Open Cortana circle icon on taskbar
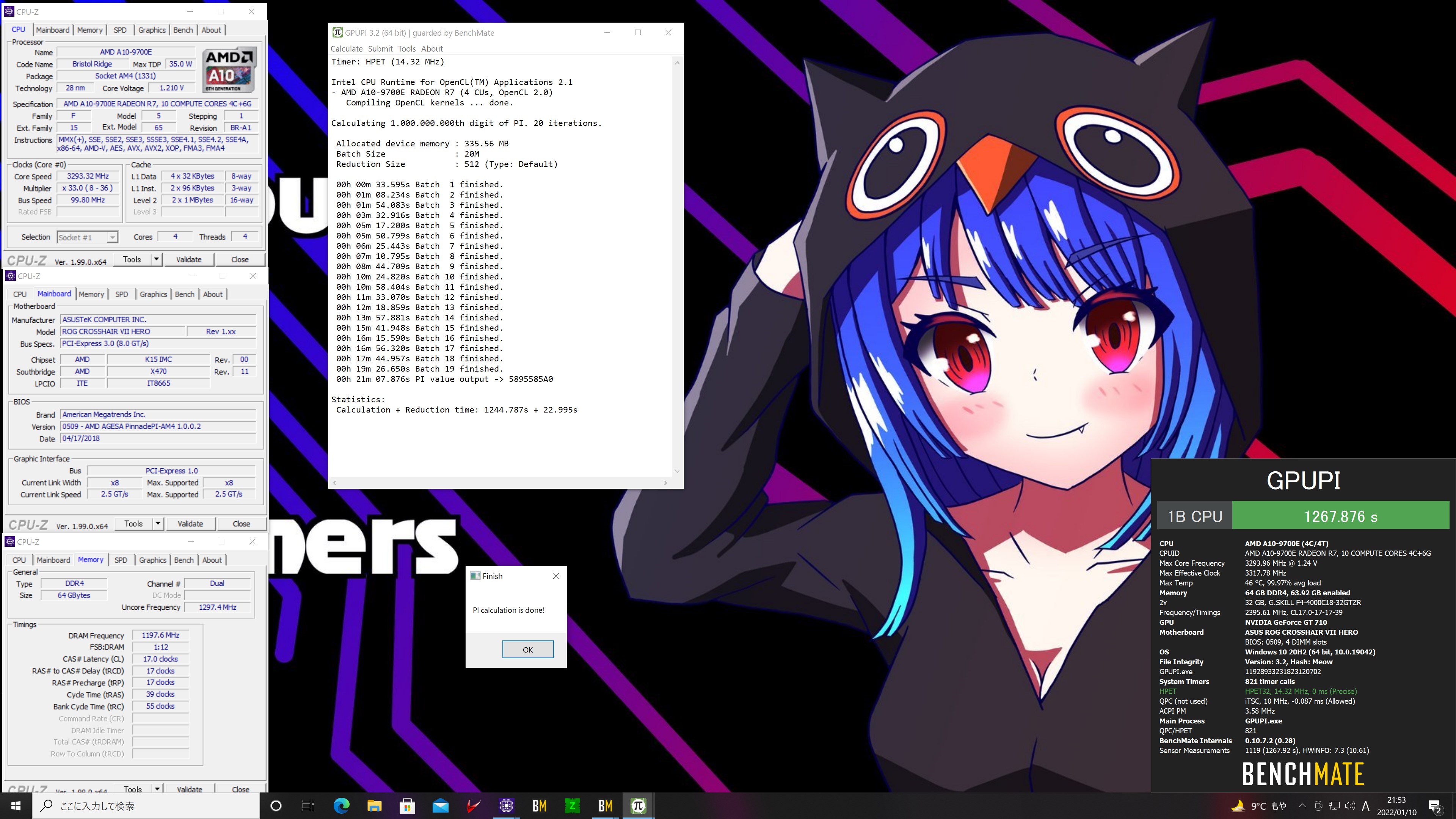This screenshot has width=1456, height=819. point(276,805)
